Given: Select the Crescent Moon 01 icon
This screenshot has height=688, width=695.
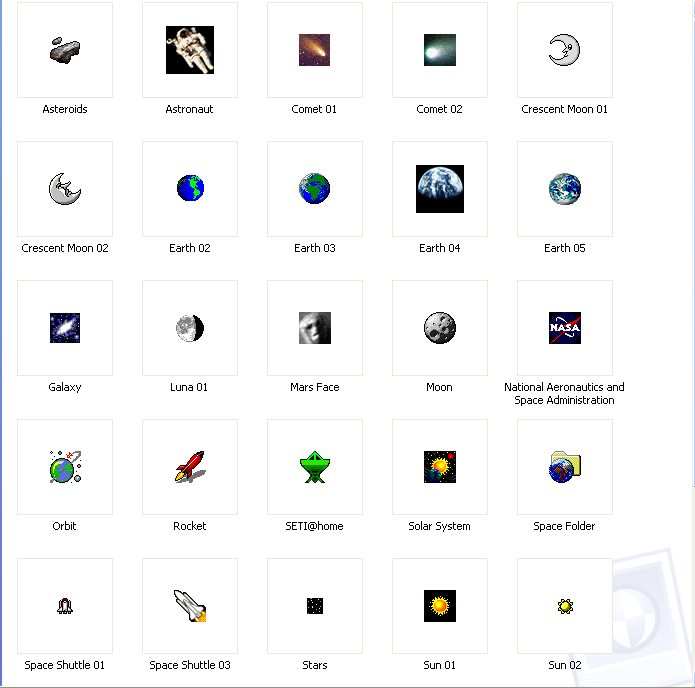Looking at the screenshot, I should pyautogui.click(x=565, y=50).
